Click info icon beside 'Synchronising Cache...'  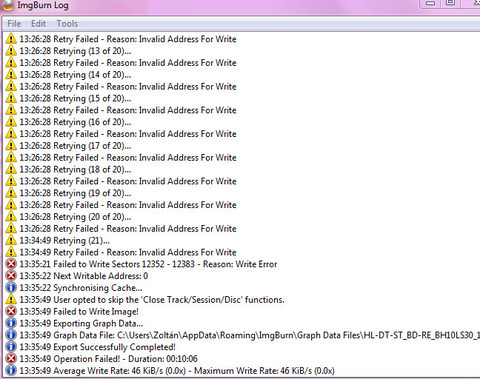(x=11, y=288)
